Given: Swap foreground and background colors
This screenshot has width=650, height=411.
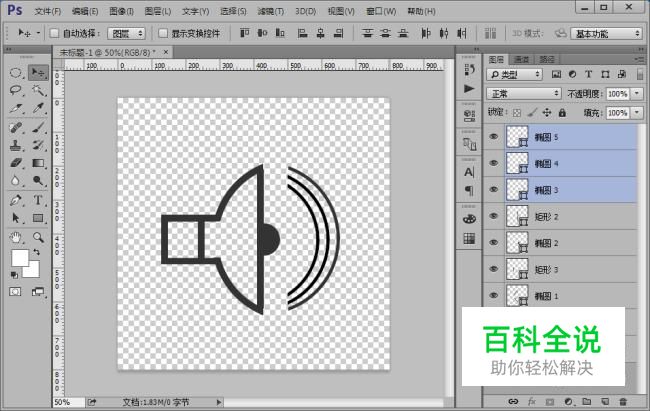Looking at the screenshot, I should pyautogui.click(x=36, y=252).
